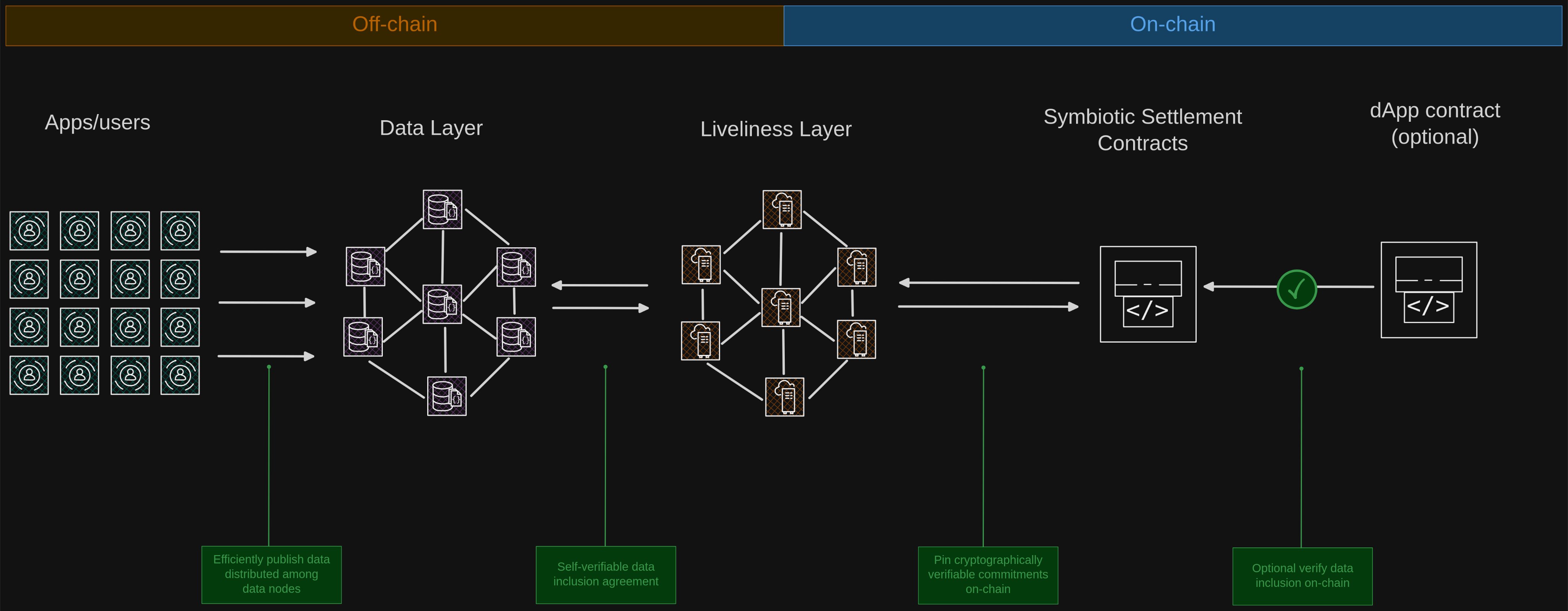Image resolution: width=1568 pixels, height=611 pixels.
Task: Select the center Liveliness Layer server node
Action: coord(781,307)
